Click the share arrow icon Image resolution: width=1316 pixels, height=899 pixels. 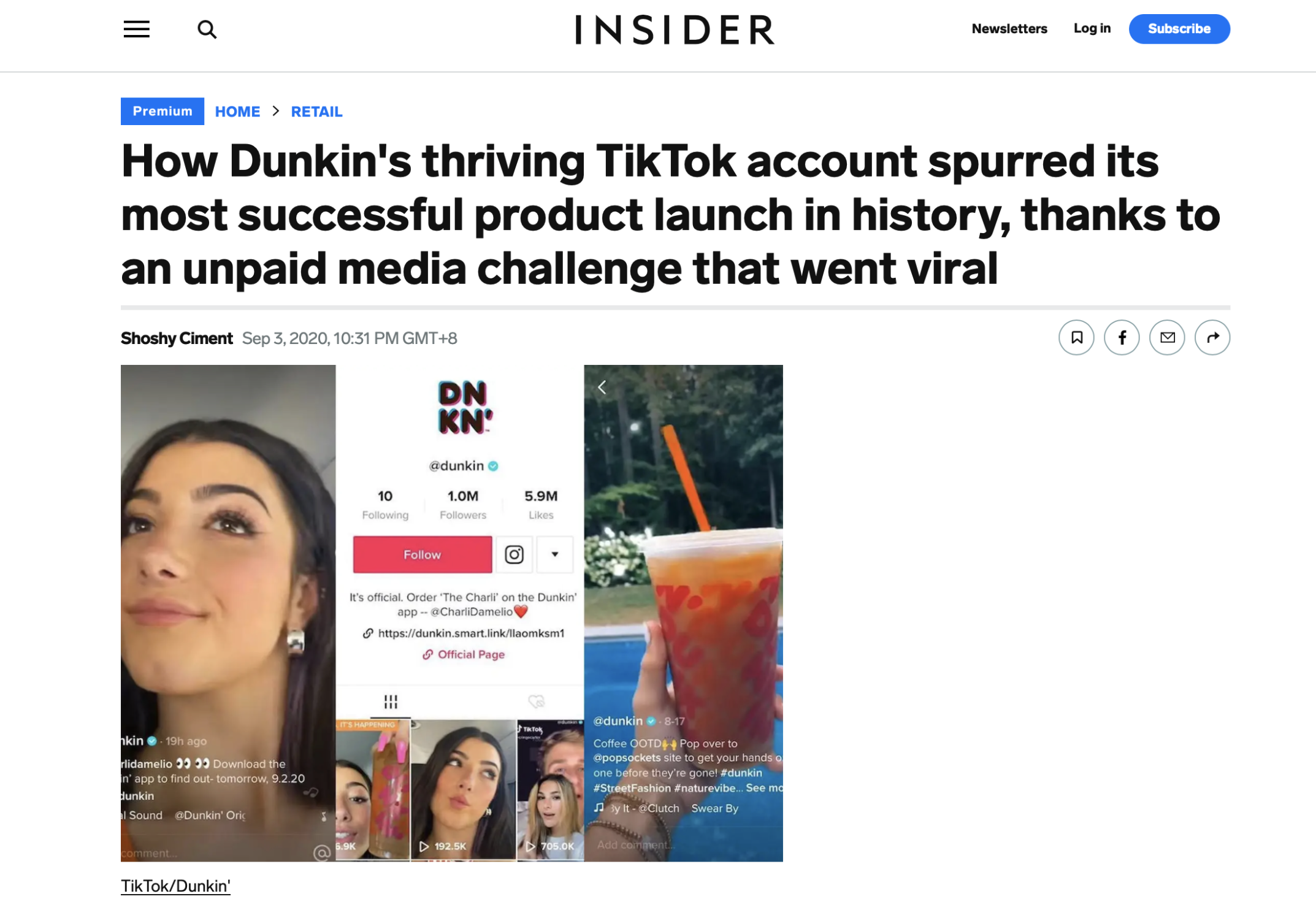1212,337
